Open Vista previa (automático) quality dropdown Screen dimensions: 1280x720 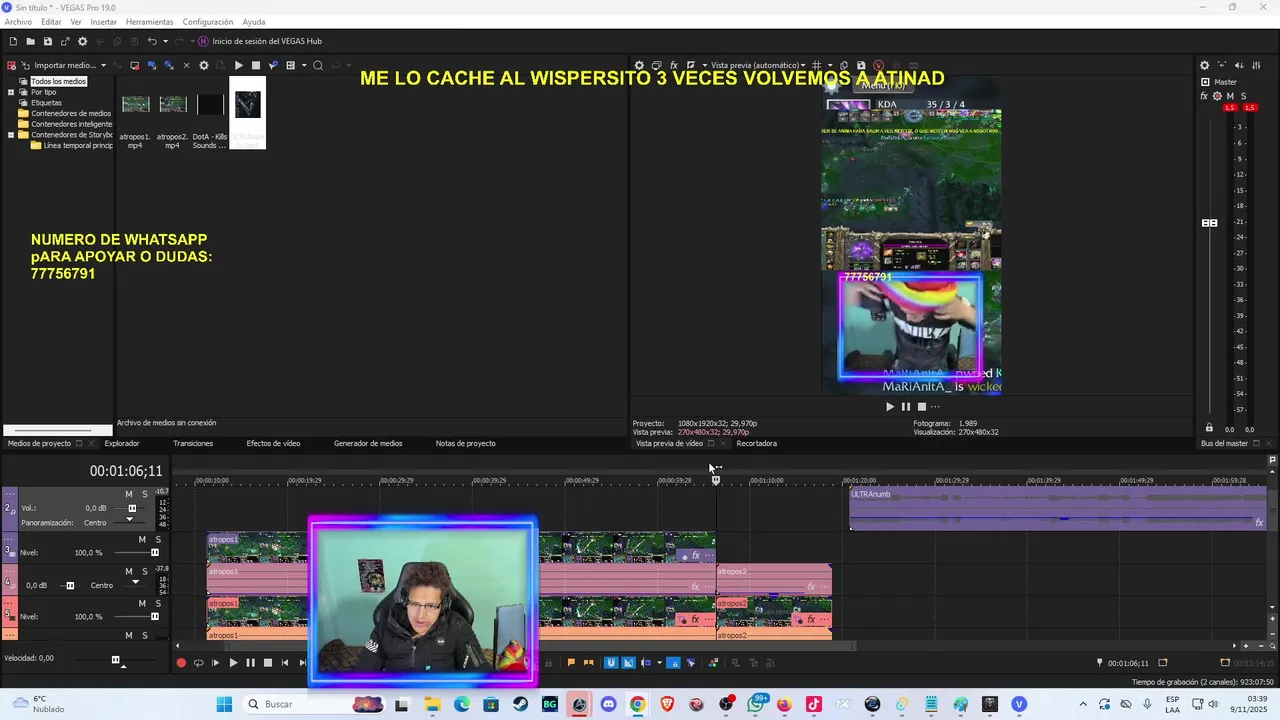tap(758, 65)
